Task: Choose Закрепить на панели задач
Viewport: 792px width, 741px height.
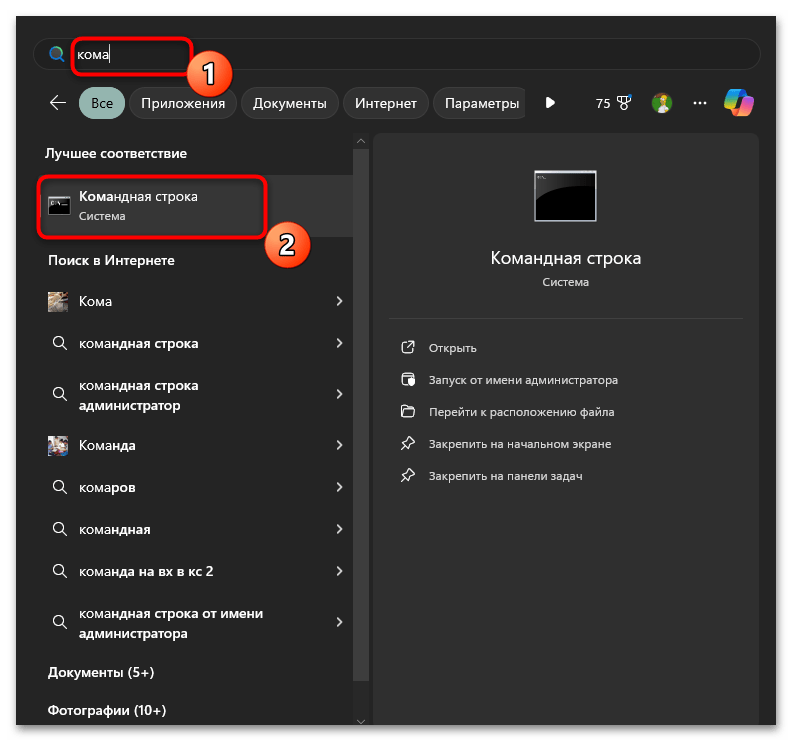Action: (x=506, y=476)
